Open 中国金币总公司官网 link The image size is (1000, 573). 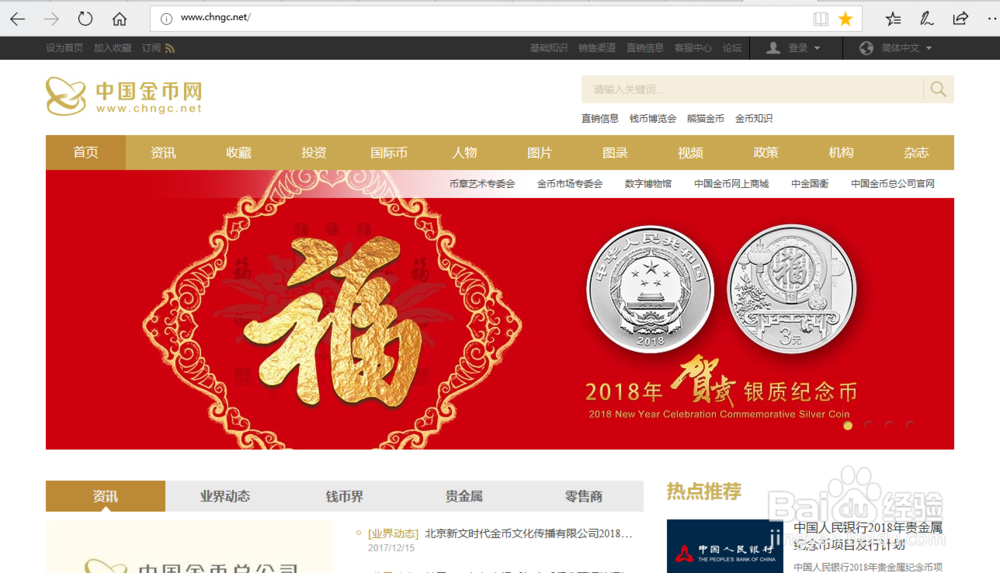pos(892,184)
